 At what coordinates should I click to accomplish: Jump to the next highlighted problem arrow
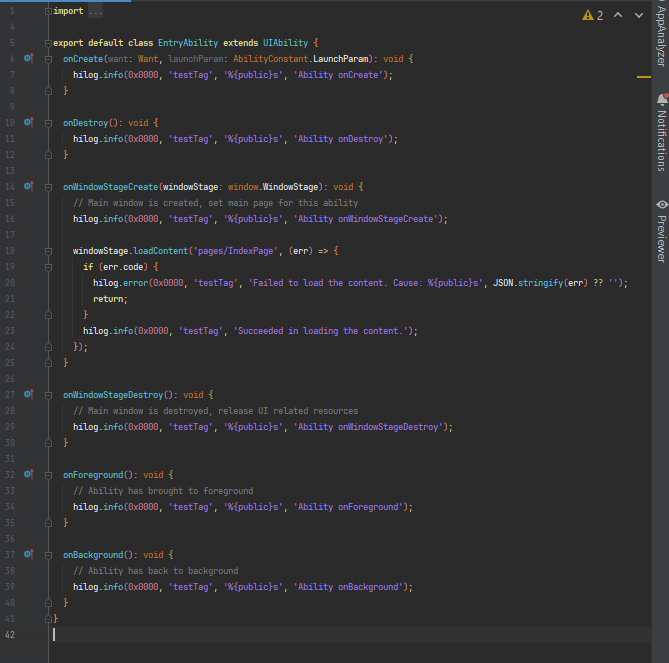coord(639,16)
